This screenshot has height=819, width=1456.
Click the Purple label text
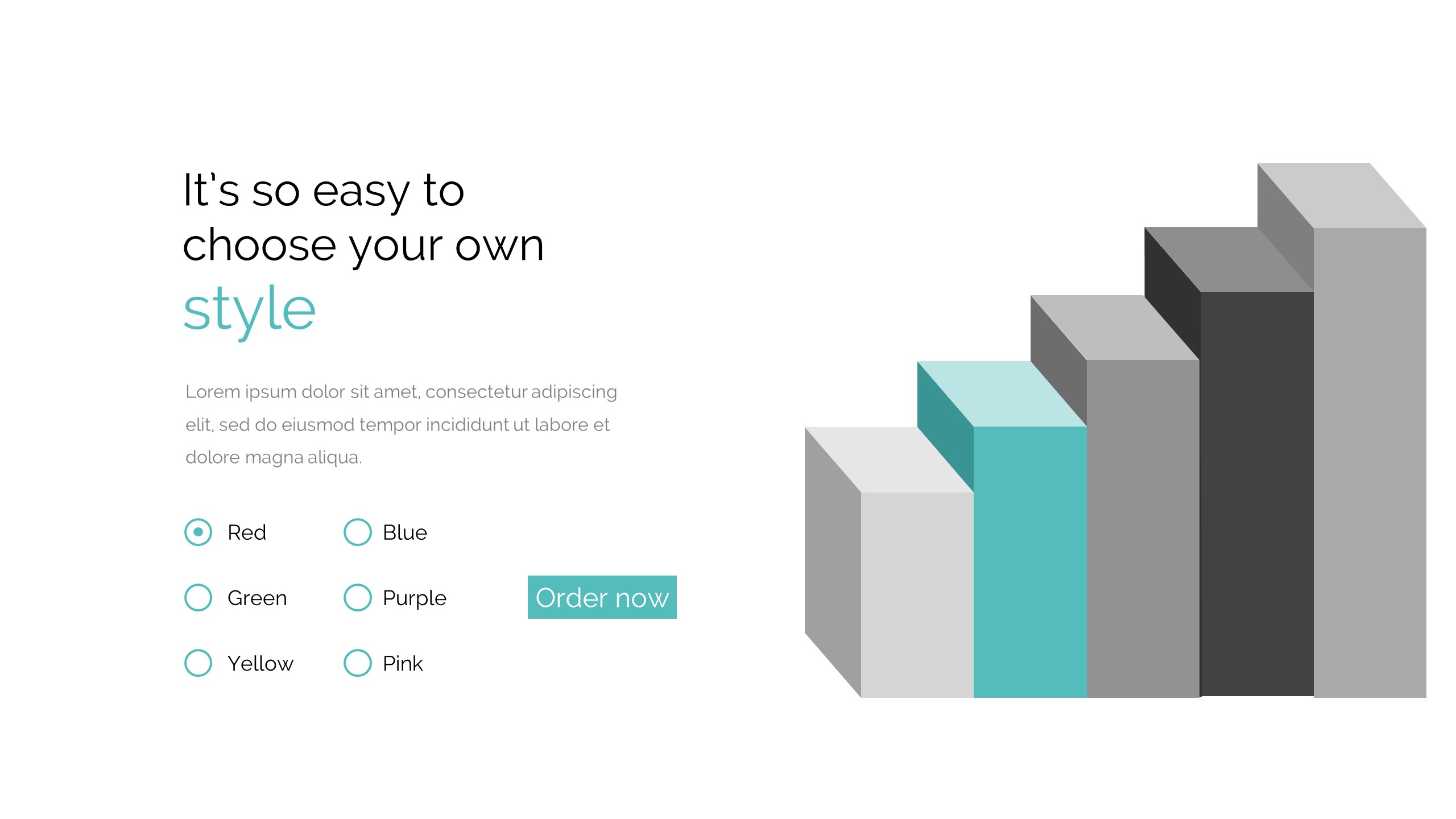(415, 598)
